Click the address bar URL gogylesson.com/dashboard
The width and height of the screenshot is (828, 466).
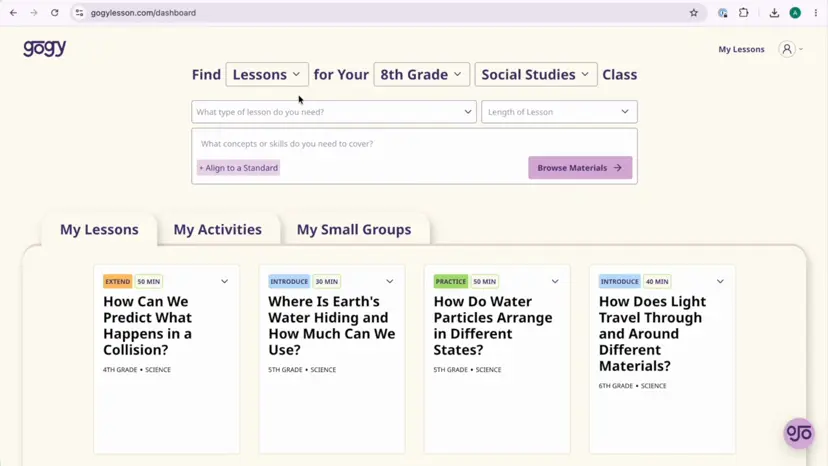(143, 13)
